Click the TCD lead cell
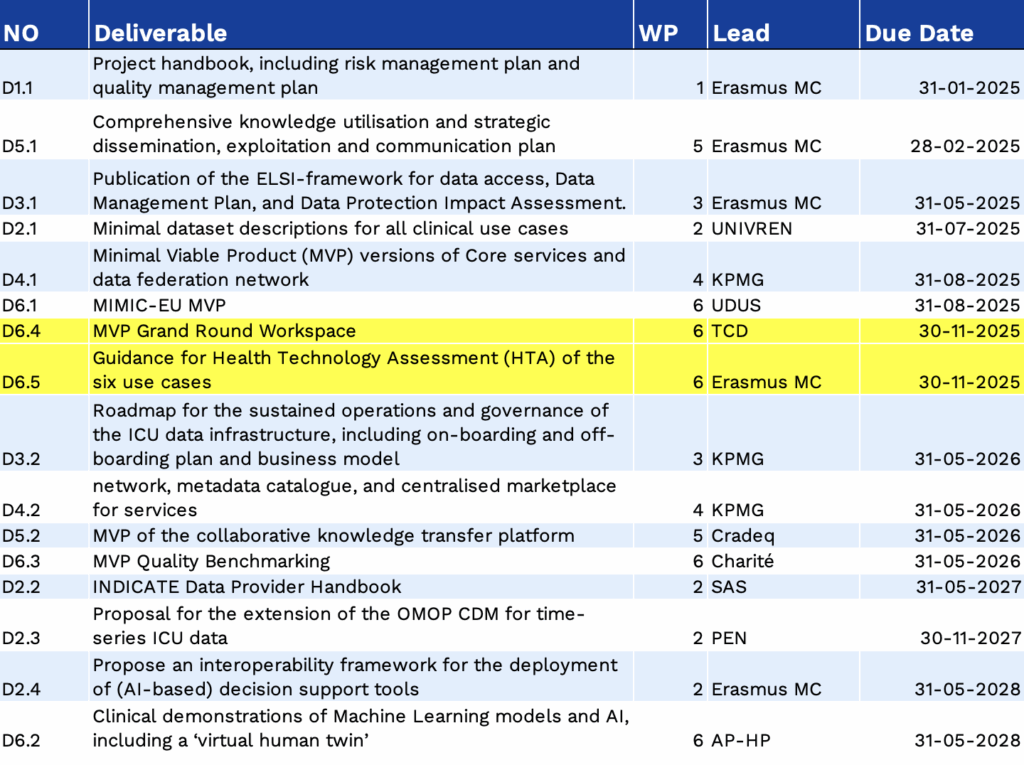The width and height of the screenshot is (1024, 765). 729,331
